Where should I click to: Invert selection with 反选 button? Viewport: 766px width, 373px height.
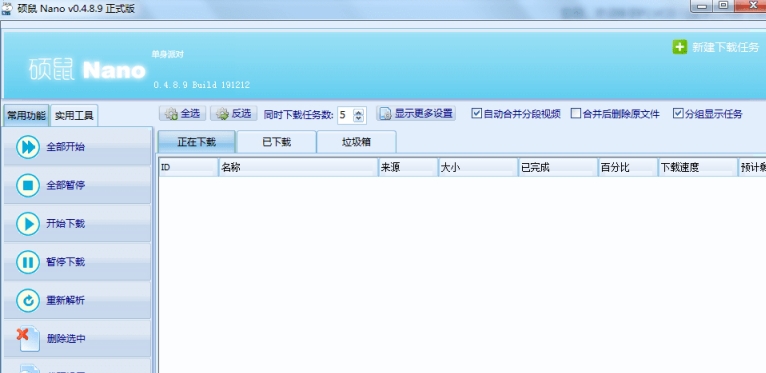coord(234,114)
